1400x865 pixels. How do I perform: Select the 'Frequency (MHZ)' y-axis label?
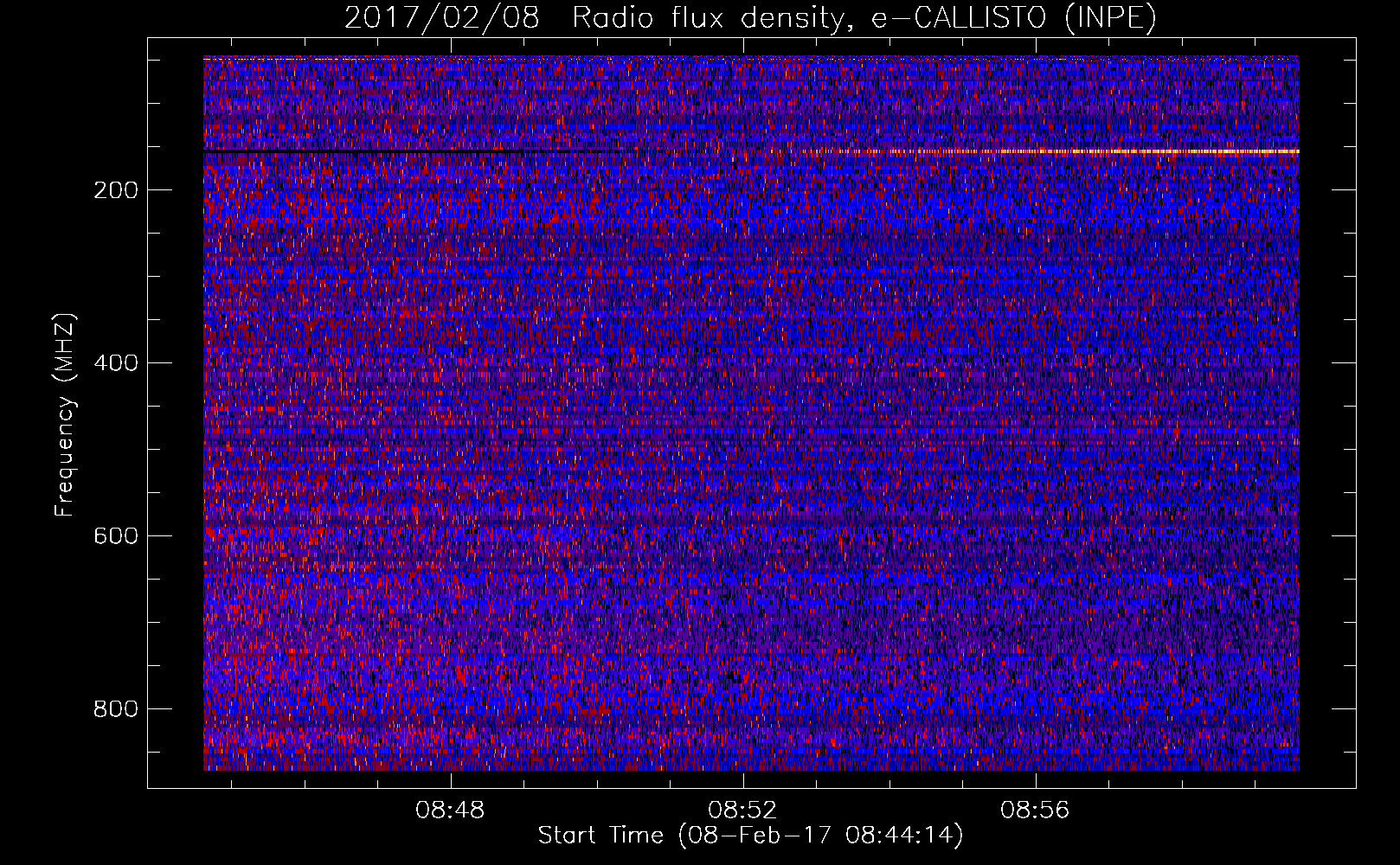pyautogui.click(x=65, y=415)
